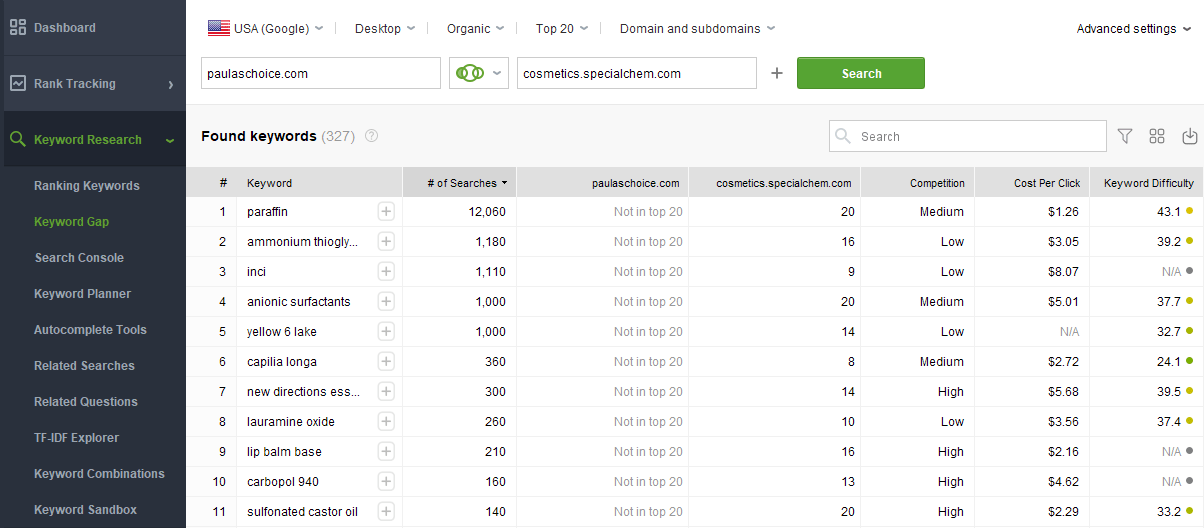
Task: Click the Rank Tracking chart icon
Action: coord(18,84)
